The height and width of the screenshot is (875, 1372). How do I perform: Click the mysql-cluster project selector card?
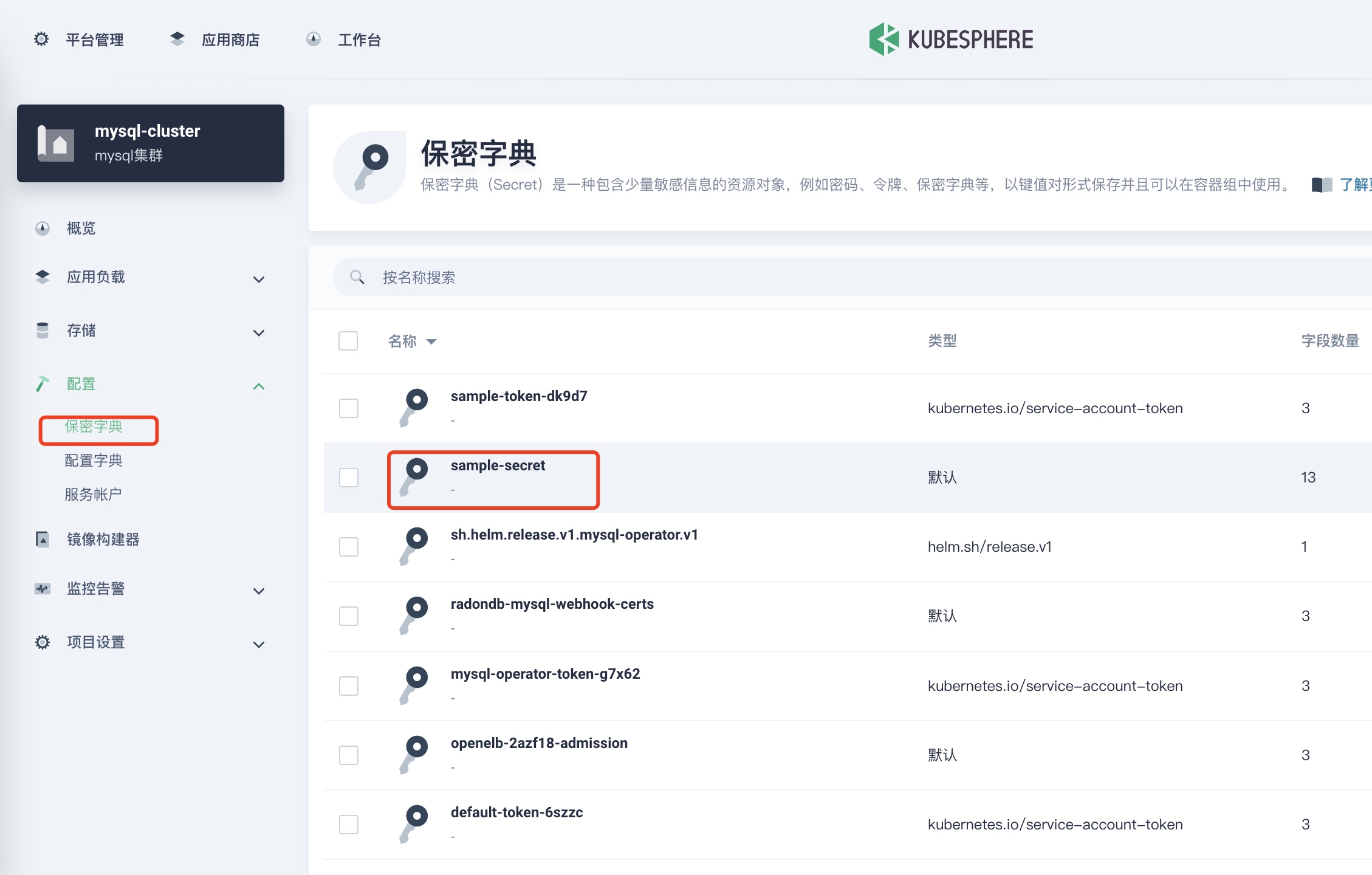[151, 143]
